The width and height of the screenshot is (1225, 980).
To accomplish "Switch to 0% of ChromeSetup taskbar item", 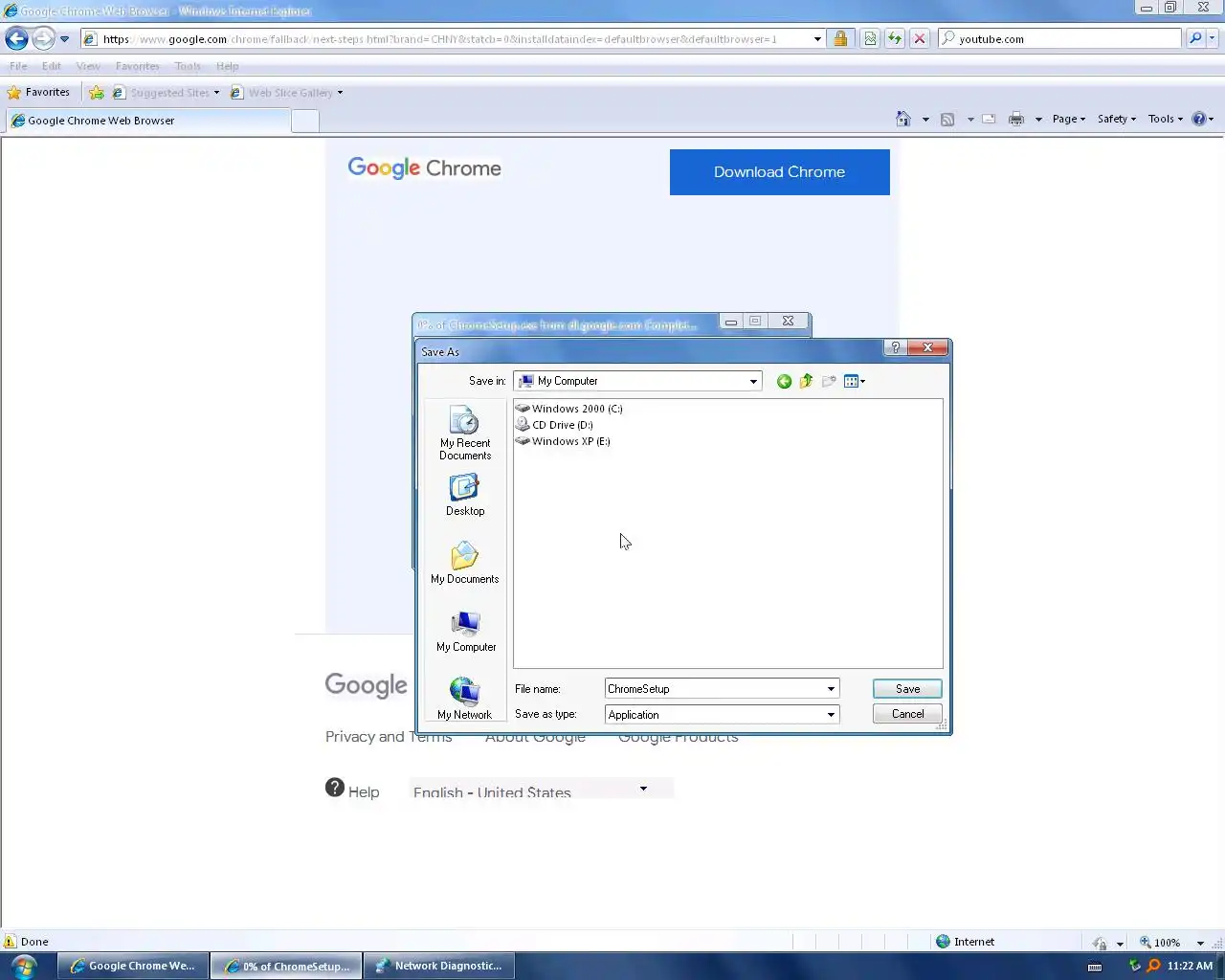I will tap(286, 966).
